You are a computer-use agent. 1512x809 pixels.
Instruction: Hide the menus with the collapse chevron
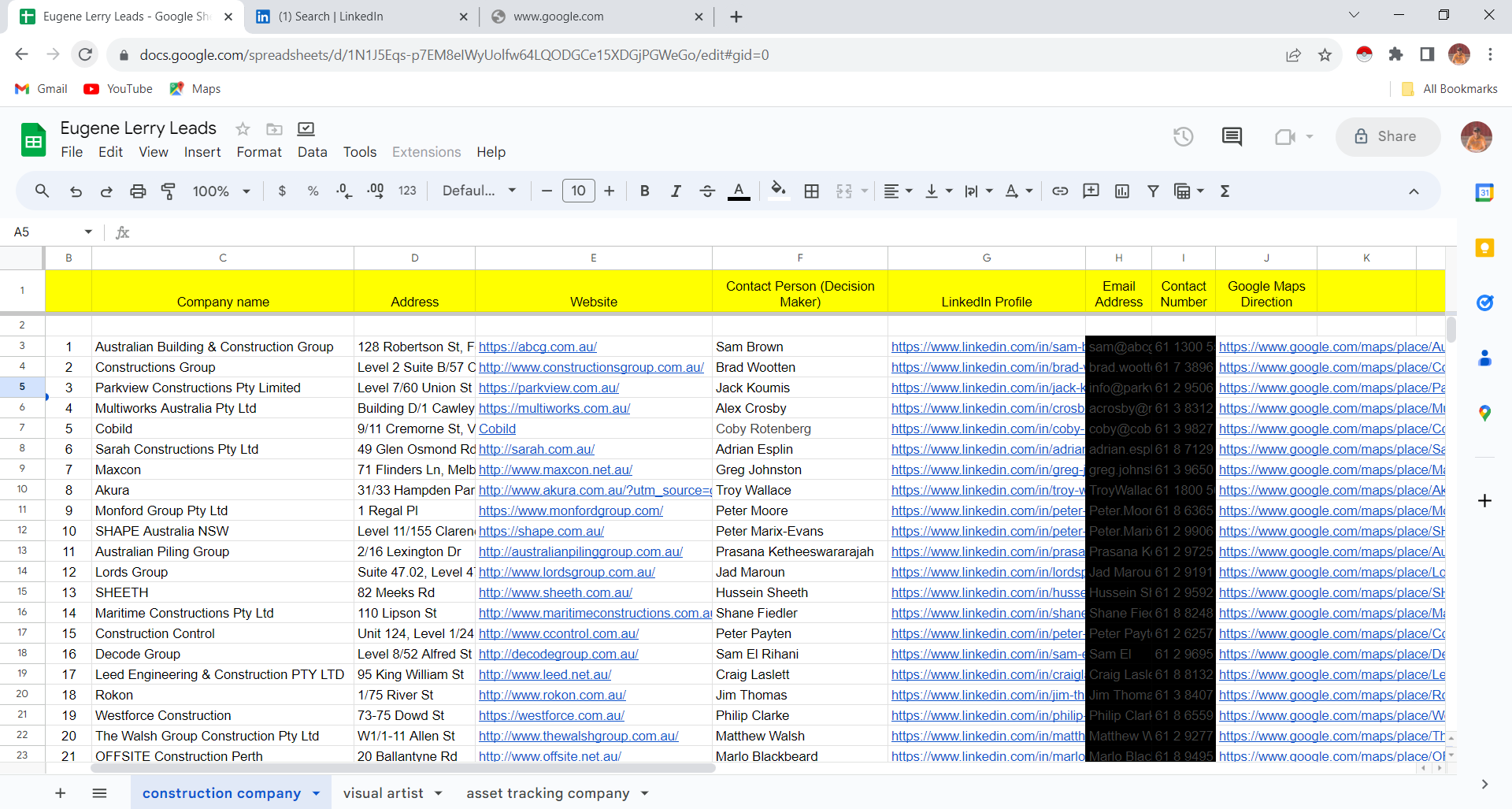coord(1414,191)
